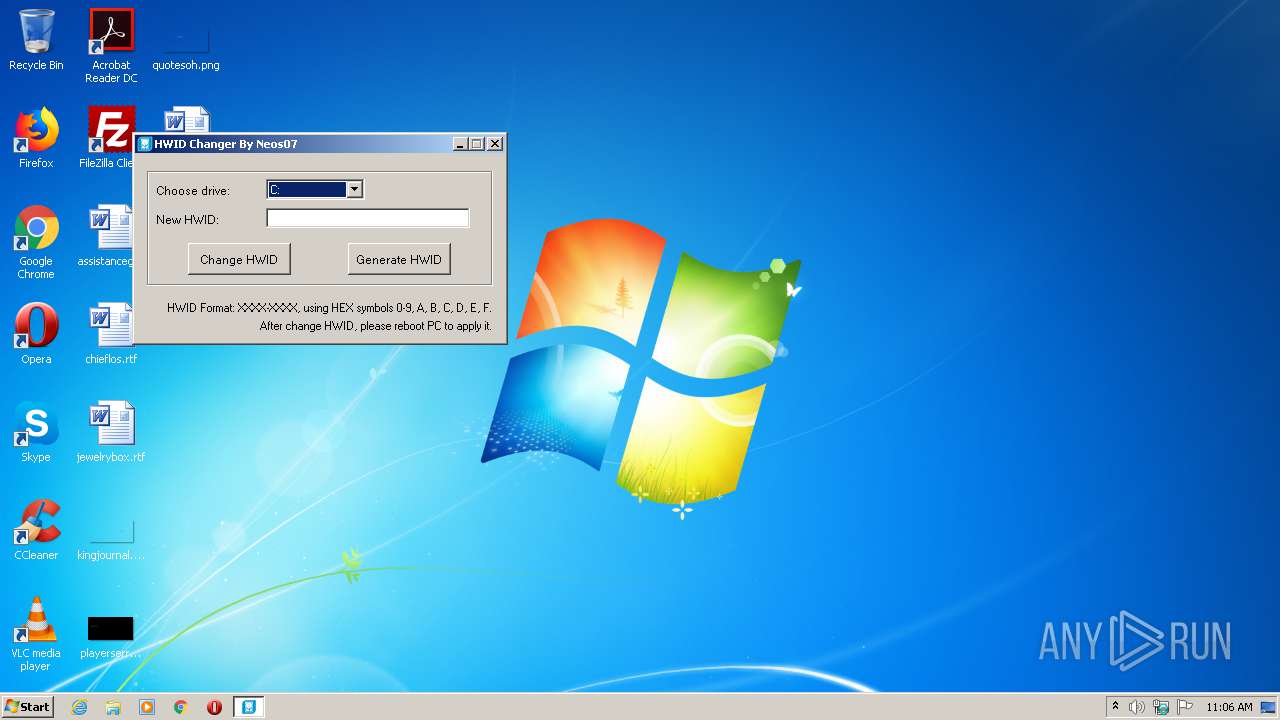This screenshot has height=720, width=1280.
Task: Open Opera desktop shortcut
Action: click(x=36, y=334)
